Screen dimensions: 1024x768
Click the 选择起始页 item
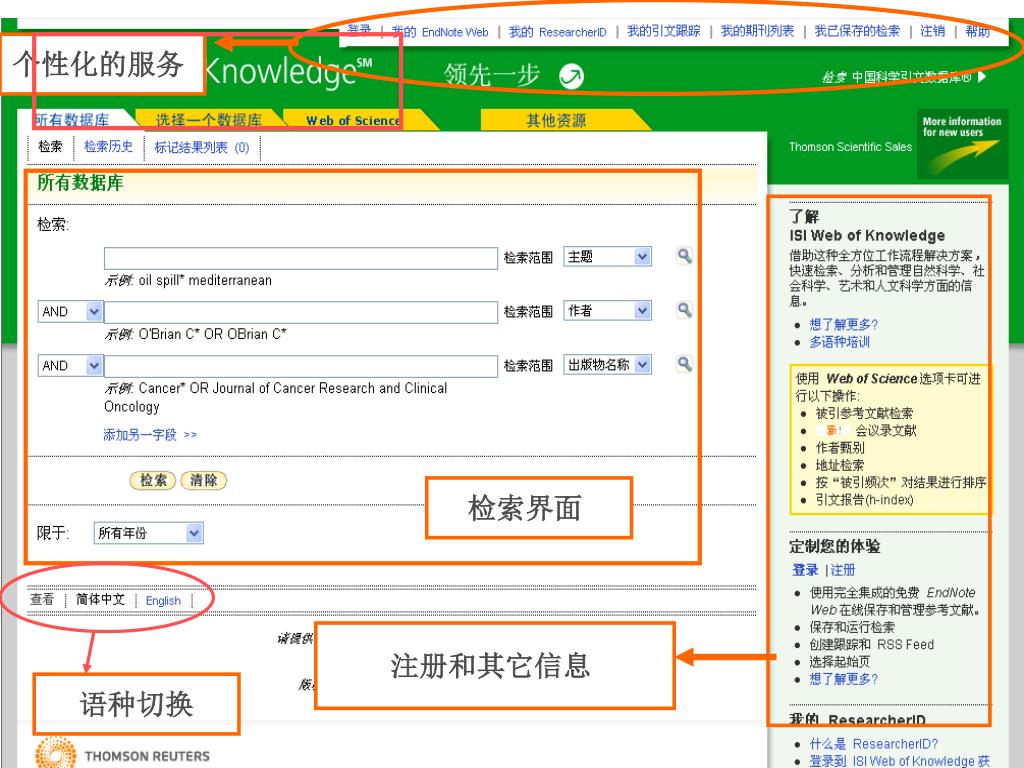[x=839, y=662]
